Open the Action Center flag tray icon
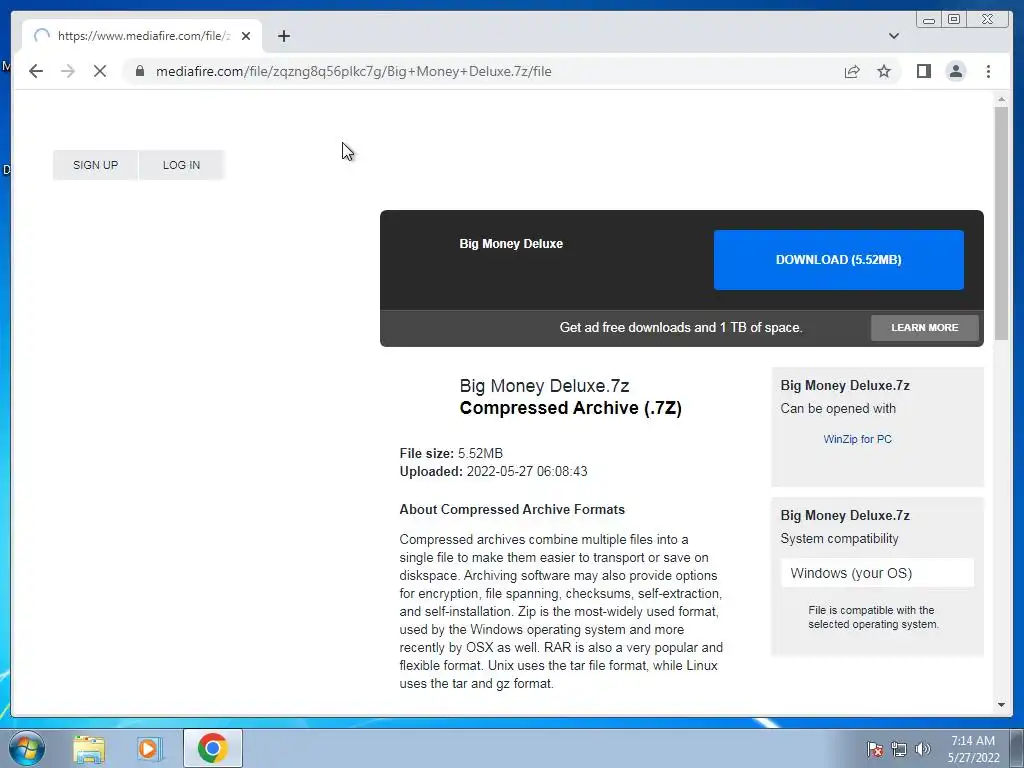The width and height of the screenshot is (1024, 768). click(x=874, y=749)
